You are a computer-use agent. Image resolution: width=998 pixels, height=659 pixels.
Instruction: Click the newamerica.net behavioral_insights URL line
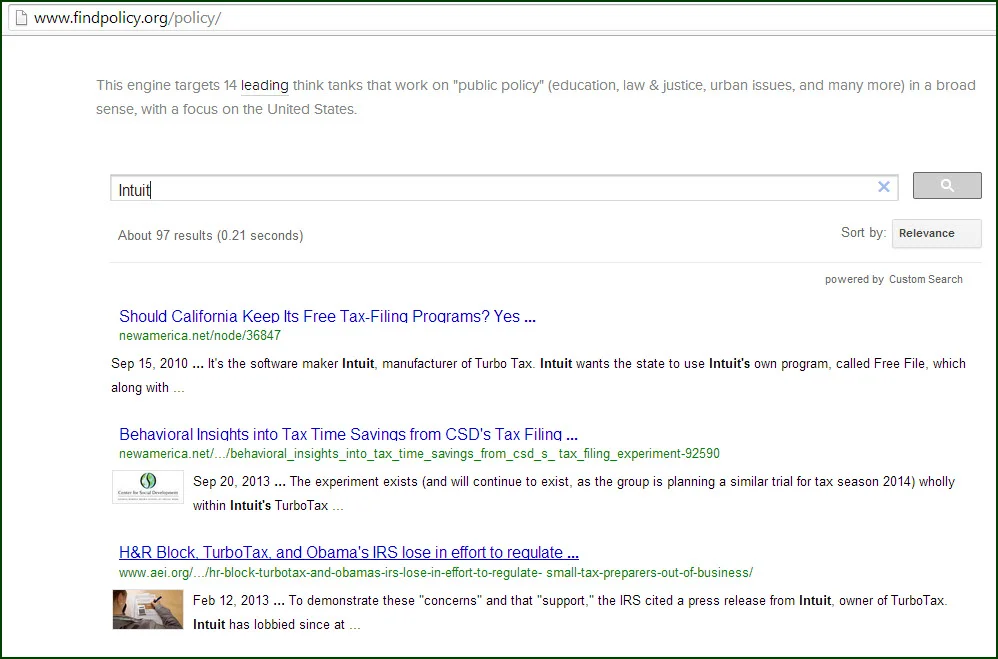(419, 454)
